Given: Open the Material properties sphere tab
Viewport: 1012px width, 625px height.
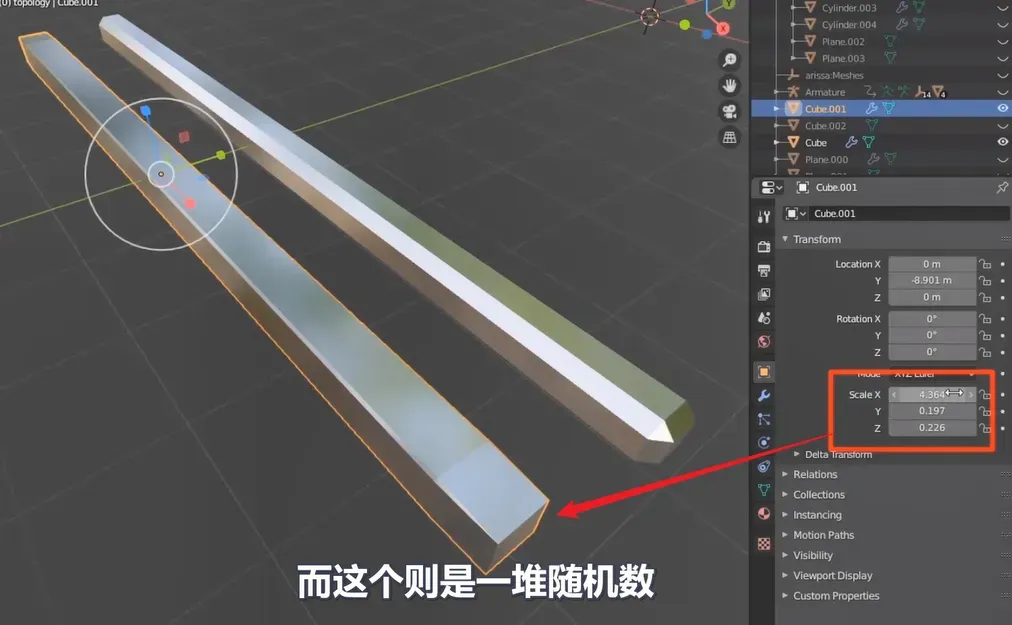Looking at the screenshot, I should [x=765, y=514].
